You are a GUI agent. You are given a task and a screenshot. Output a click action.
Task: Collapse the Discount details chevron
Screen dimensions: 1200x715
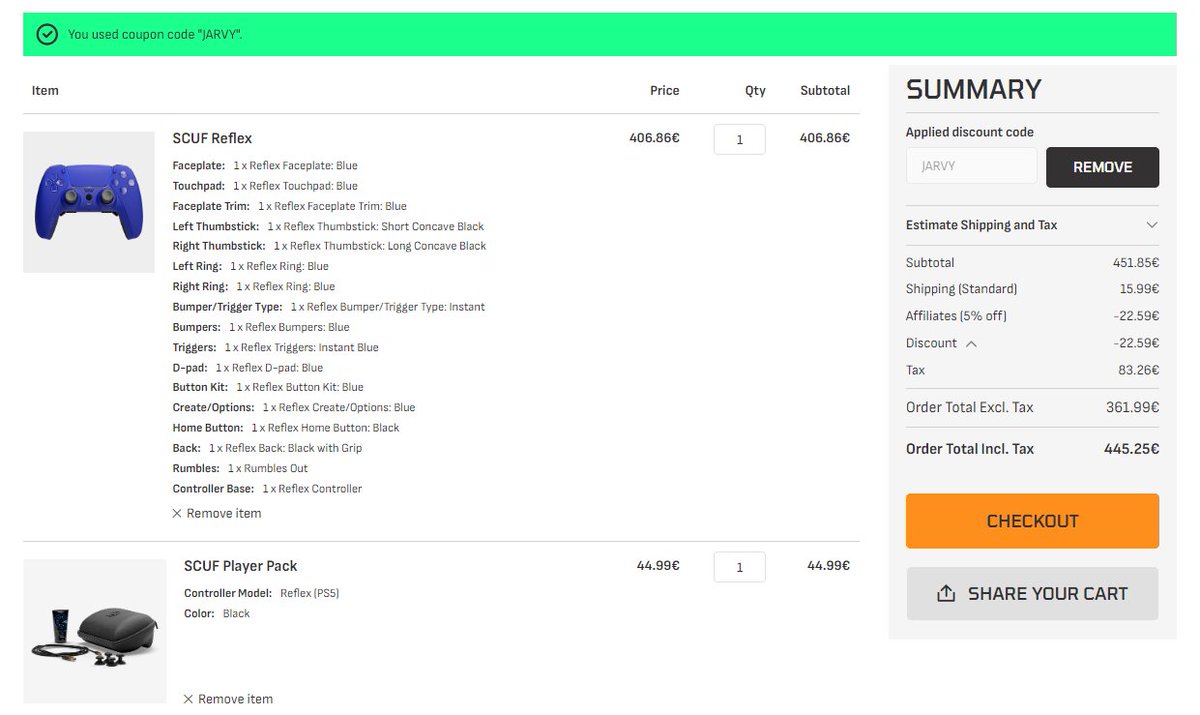click(971, 343)
